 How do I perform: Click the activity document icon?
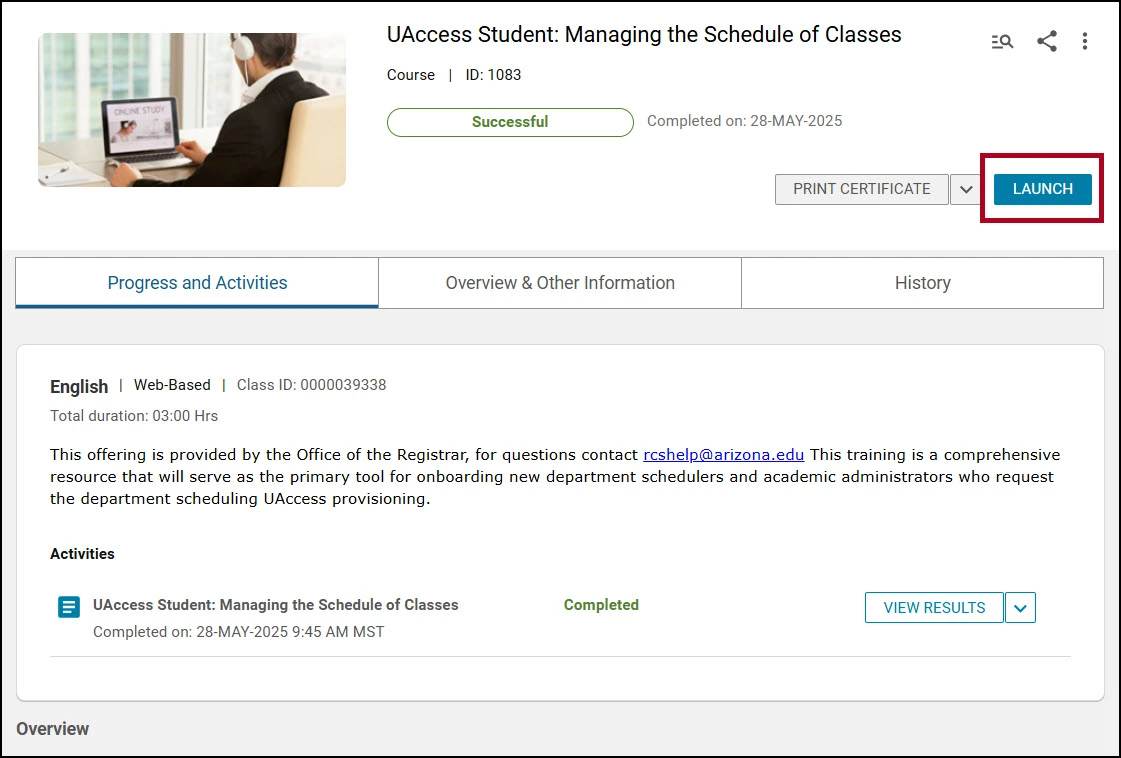[x=69, y=607]
